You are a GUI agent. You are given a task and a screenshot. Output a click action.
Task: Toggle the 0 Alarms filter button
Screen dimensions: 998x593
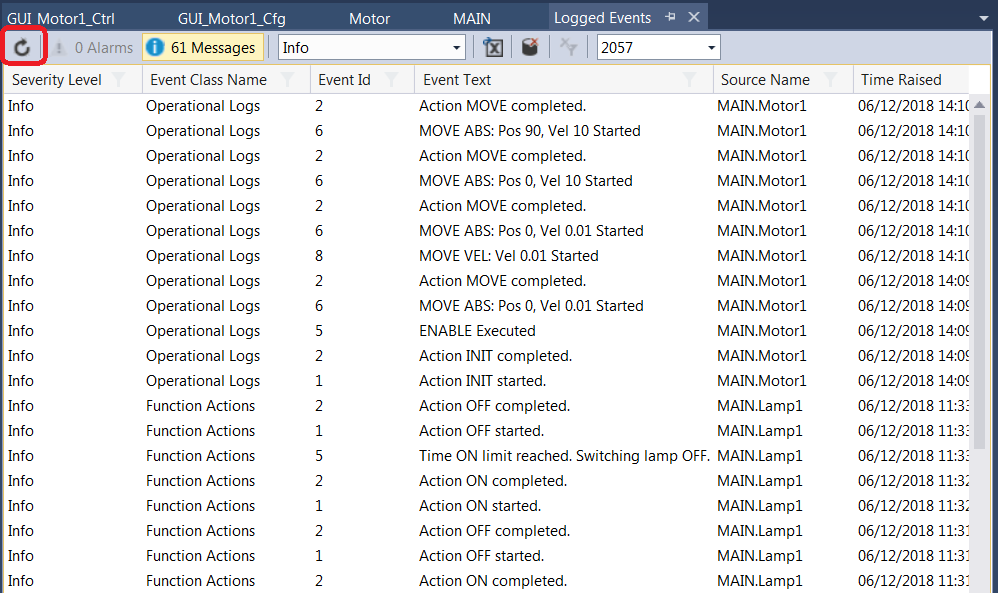tap(93, 47)
